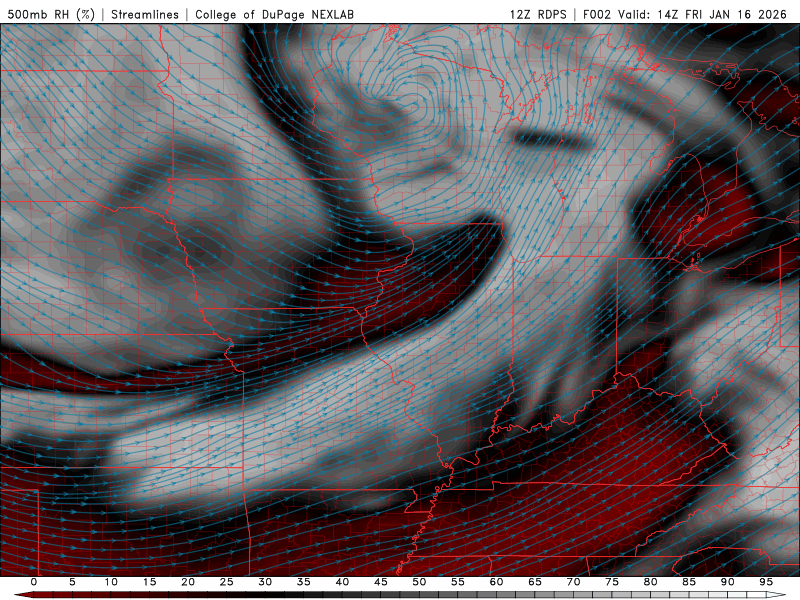
Task: Click the "55" value on the color scale
Action: 458,582
